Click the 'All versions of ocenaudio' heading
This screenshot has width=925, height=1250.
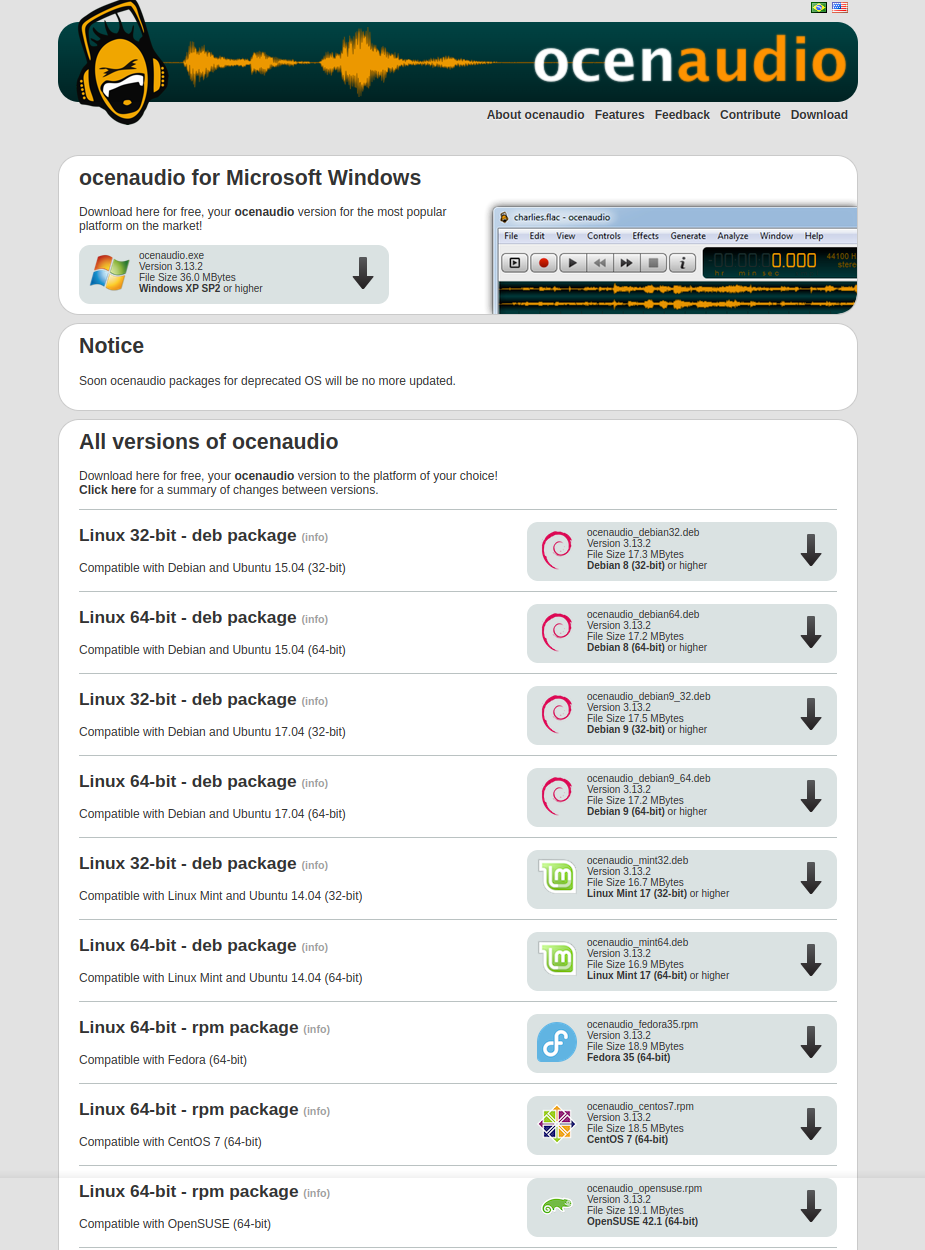pyautogui.click(x=209, y=442)
